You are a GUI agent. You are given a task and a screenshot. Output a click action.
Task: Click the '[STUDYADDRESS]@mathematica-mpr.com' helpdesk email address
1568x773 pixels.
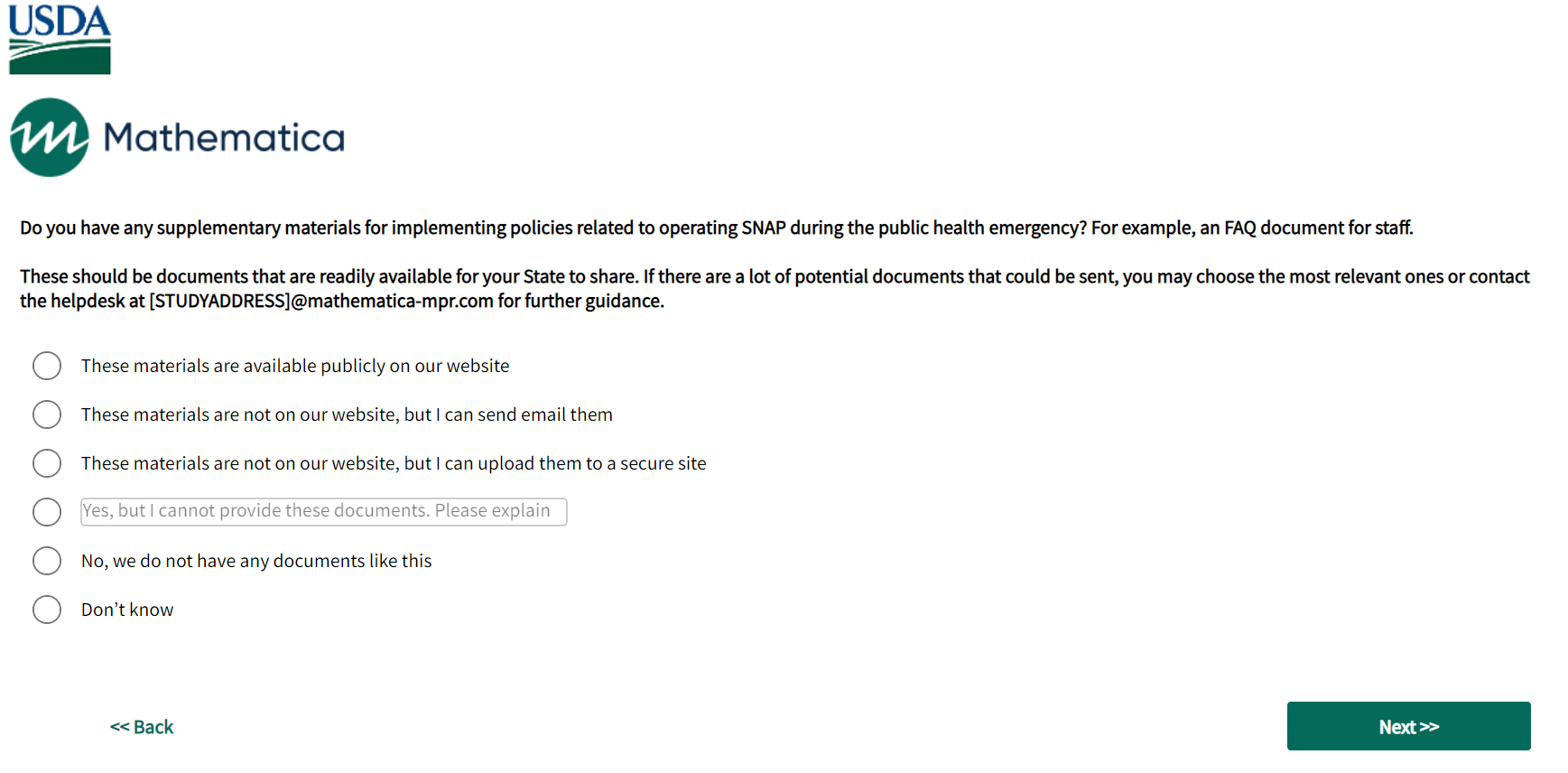(321, 301)
